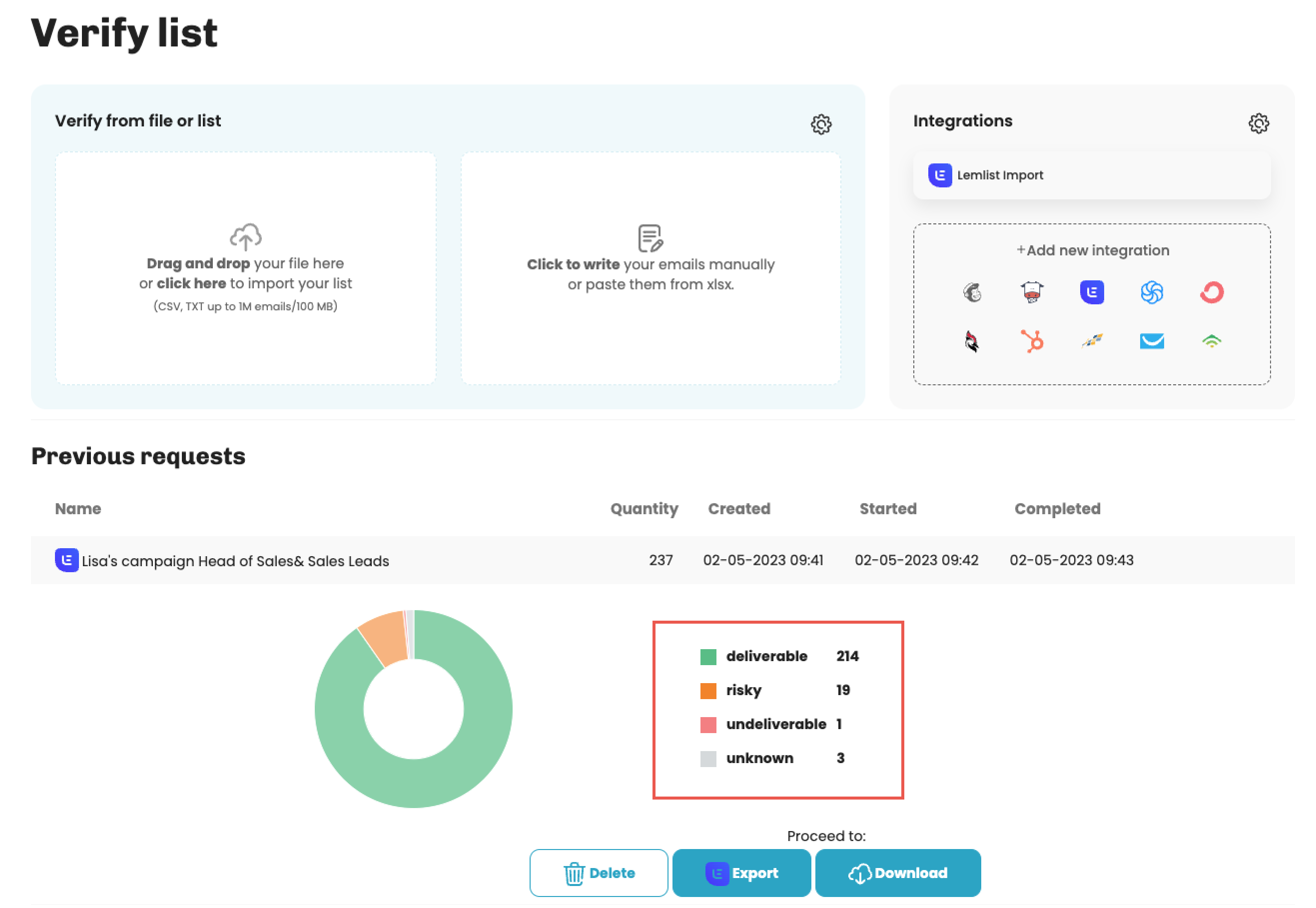Select the lemlist icon in the integration grid

[x=1091, y=292]
